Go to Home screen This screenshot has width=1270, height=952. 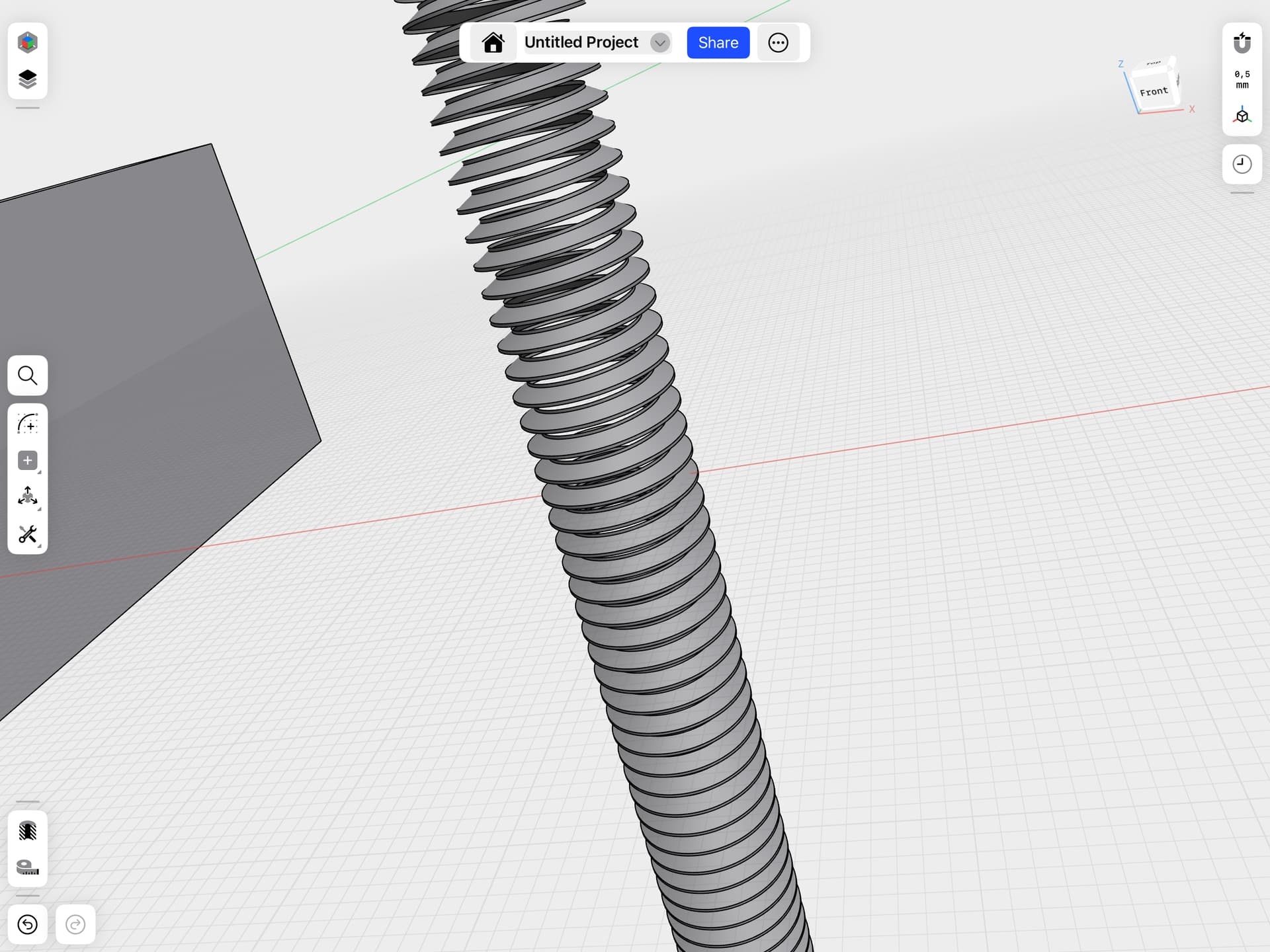(493, 42)
